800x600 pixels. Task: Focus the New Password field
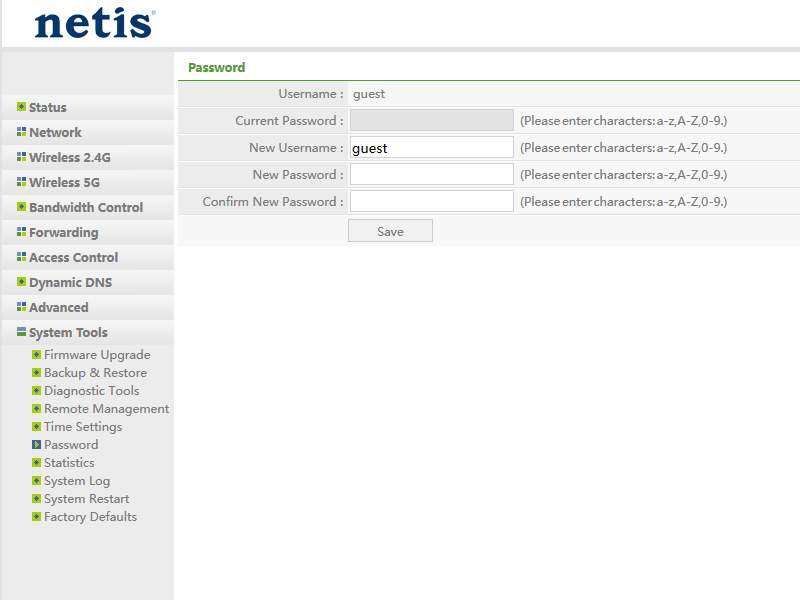[431, 175]
